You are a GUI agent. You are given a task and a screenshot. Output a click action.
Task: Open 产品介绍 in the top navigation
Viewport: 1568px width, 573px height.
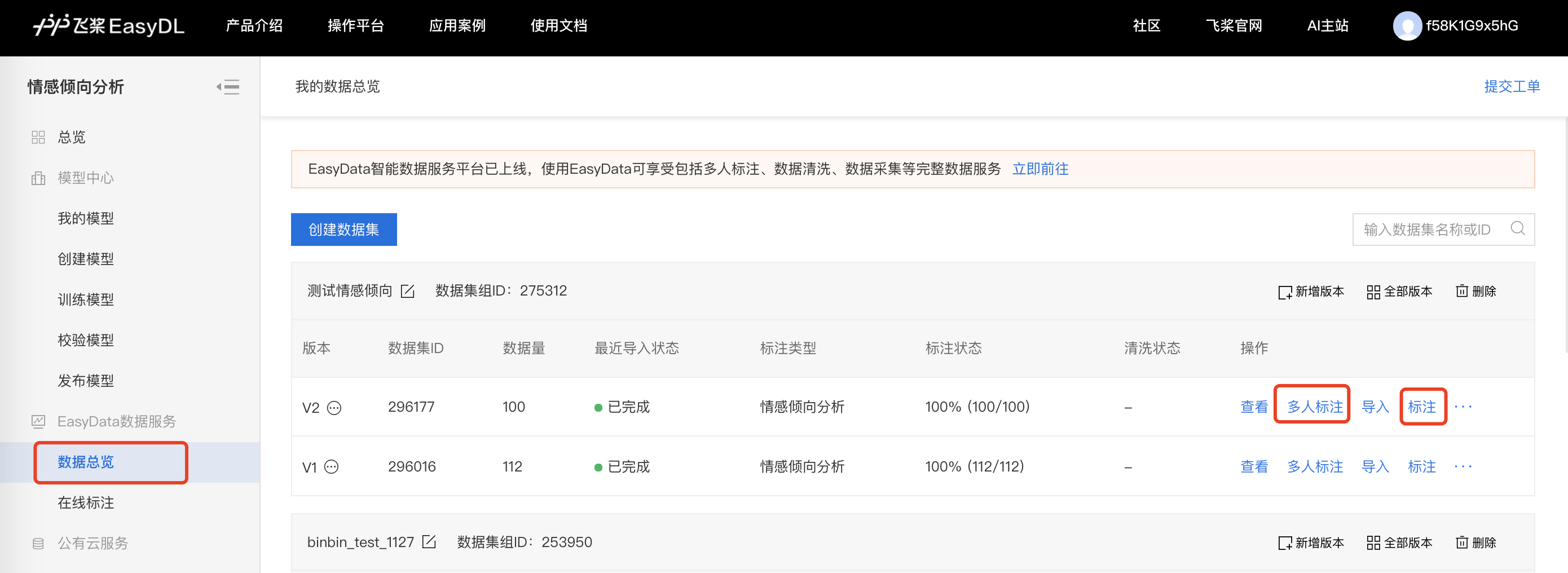[254, 25]
